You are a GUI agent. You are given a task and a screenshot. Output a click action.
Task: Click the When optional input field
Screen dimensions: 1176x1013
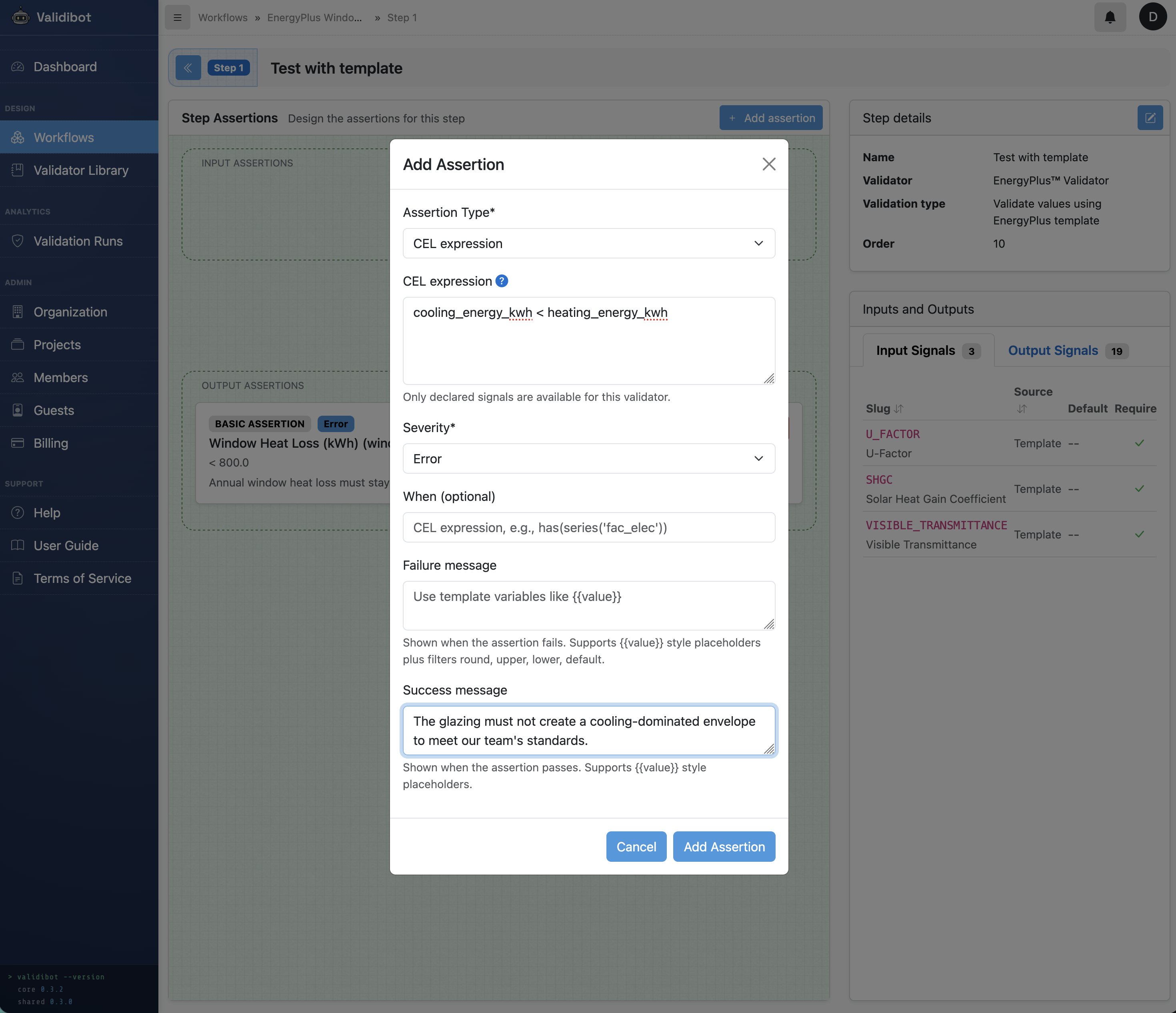pyautogui.click(x=588, y=528)
